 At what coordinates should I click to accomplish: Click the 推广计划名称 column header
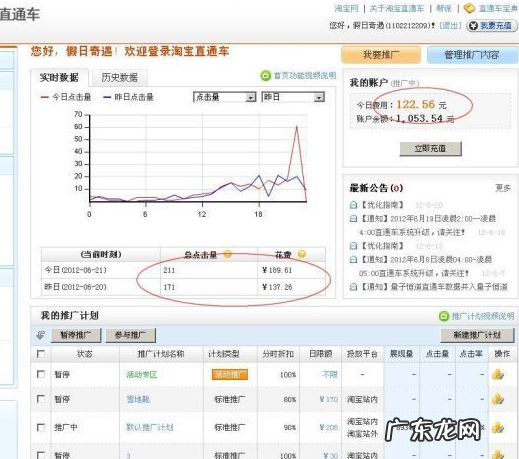coord(161,354)
